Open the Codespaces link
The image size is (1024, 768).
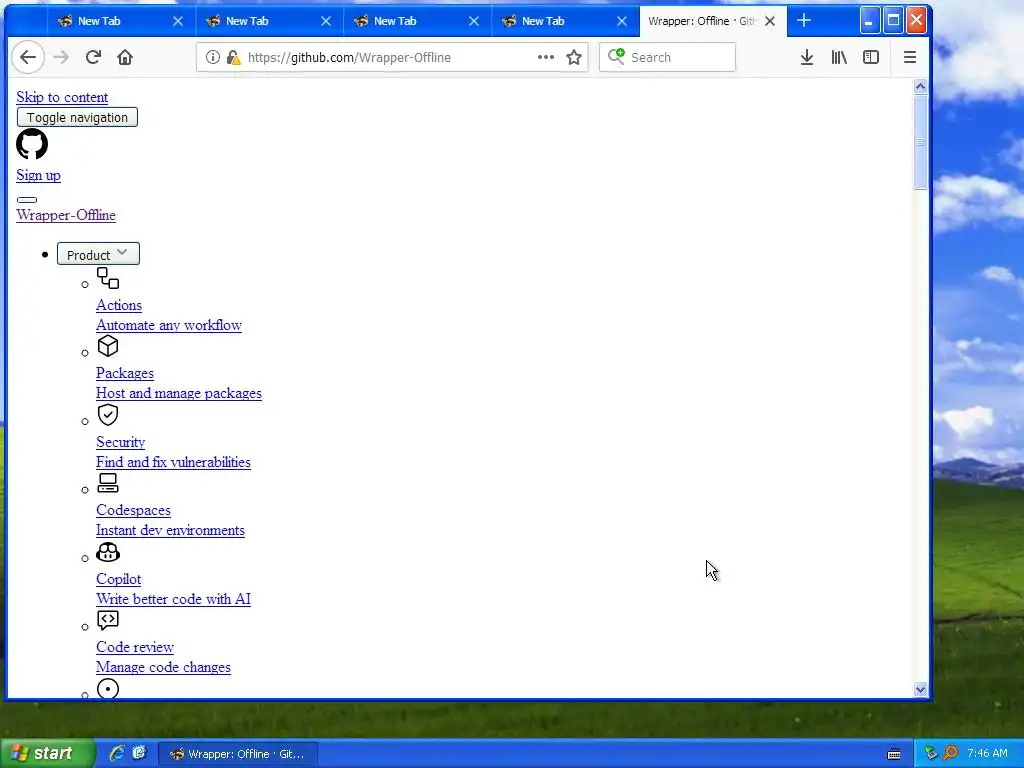pos(133,511)
